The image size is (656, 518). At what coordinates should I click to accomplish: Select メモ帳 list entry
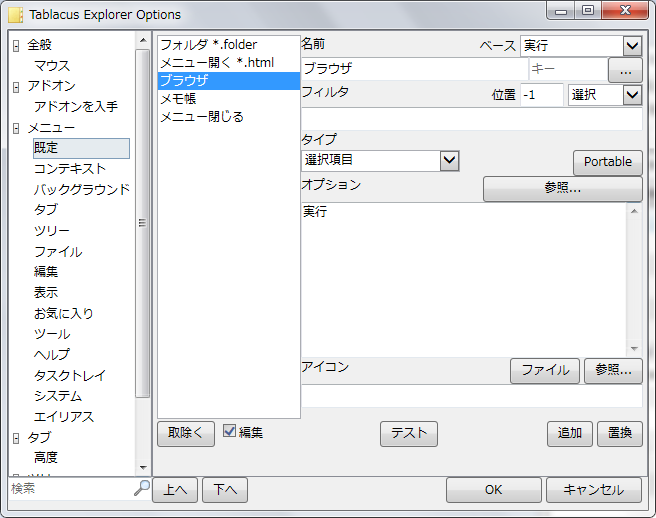pyautogui.click(x=229, y=99)
